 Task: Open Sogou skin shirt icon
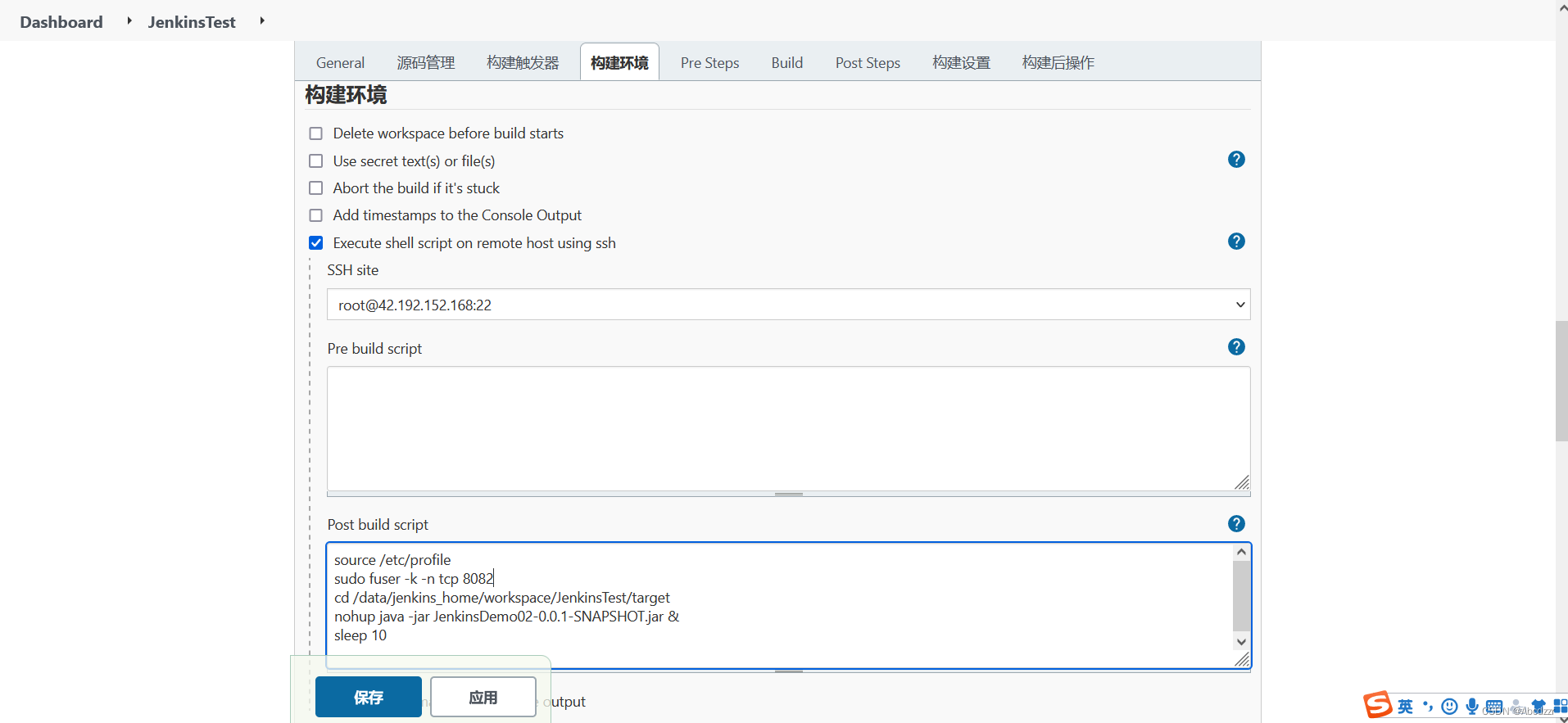pos(1538,706)
